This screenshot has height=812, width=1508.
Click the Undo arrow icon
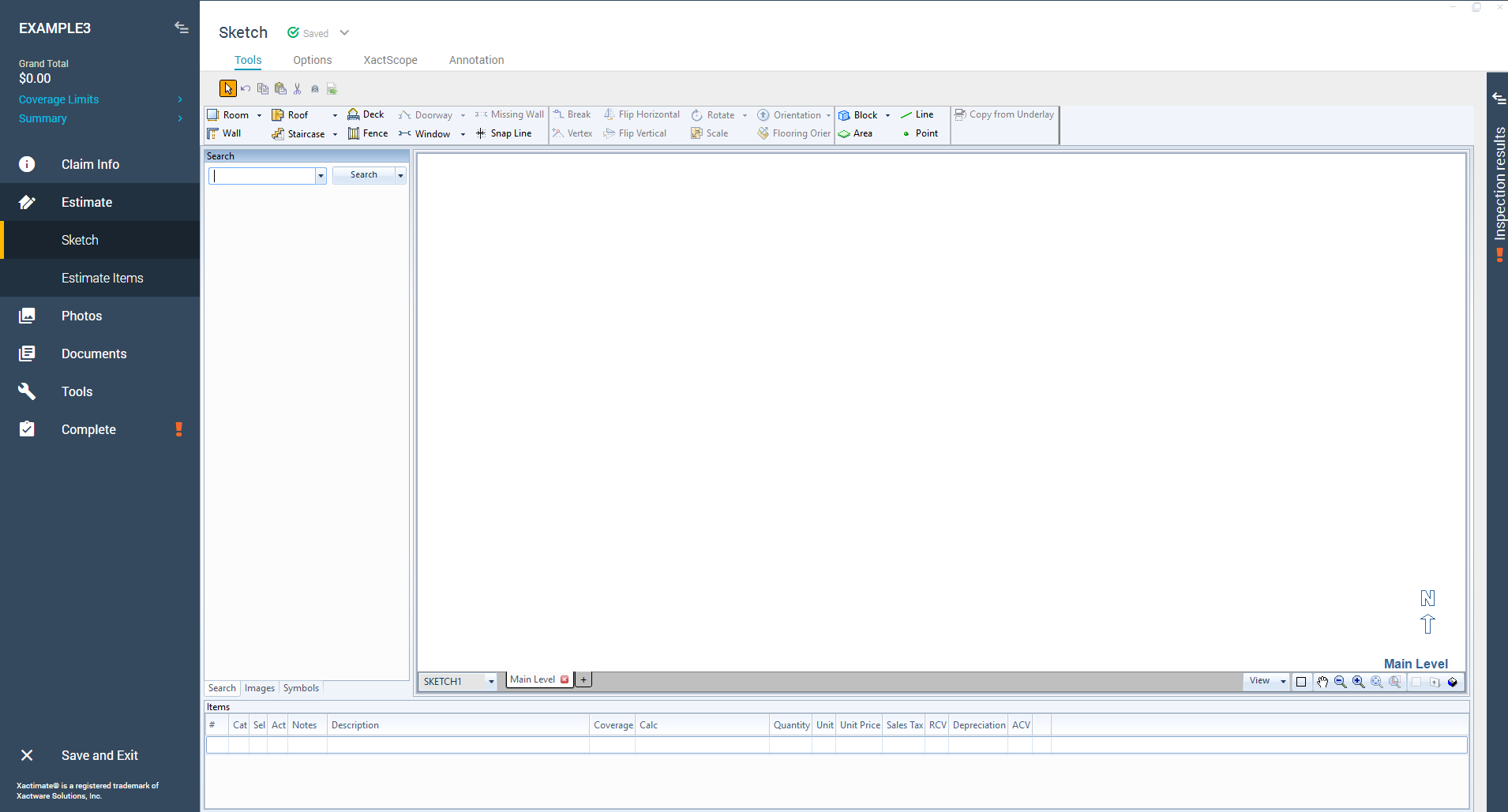246,88
